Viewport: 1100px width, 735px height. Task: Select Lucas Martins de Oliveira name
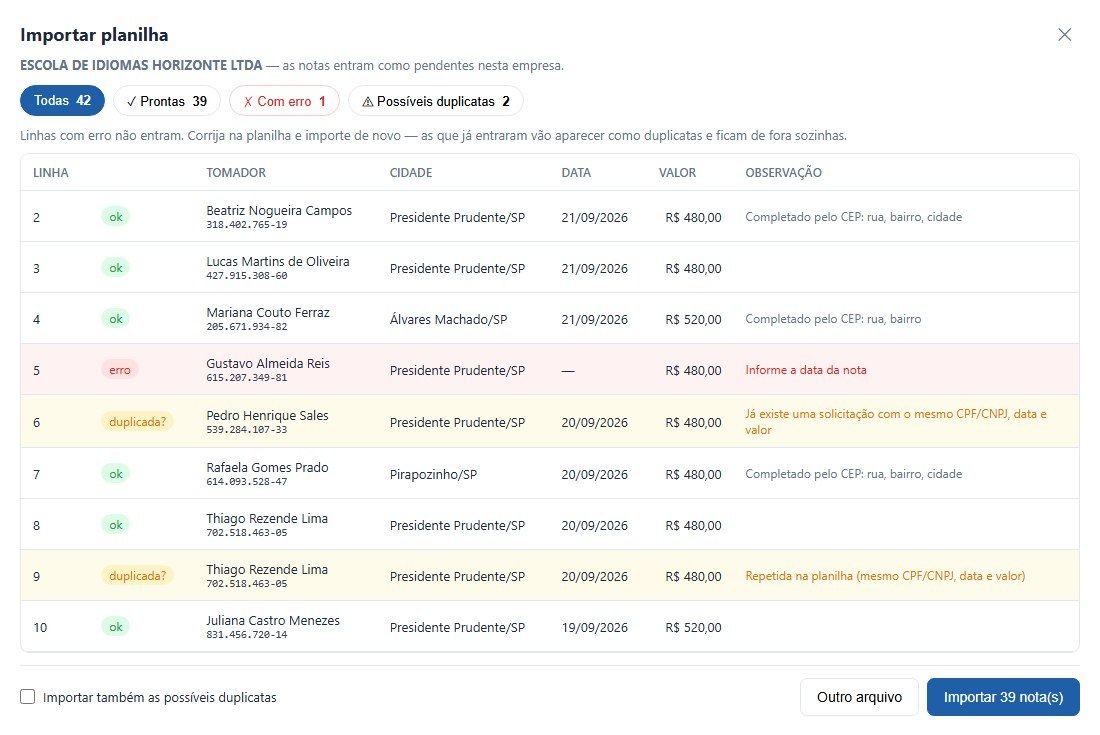278,262
